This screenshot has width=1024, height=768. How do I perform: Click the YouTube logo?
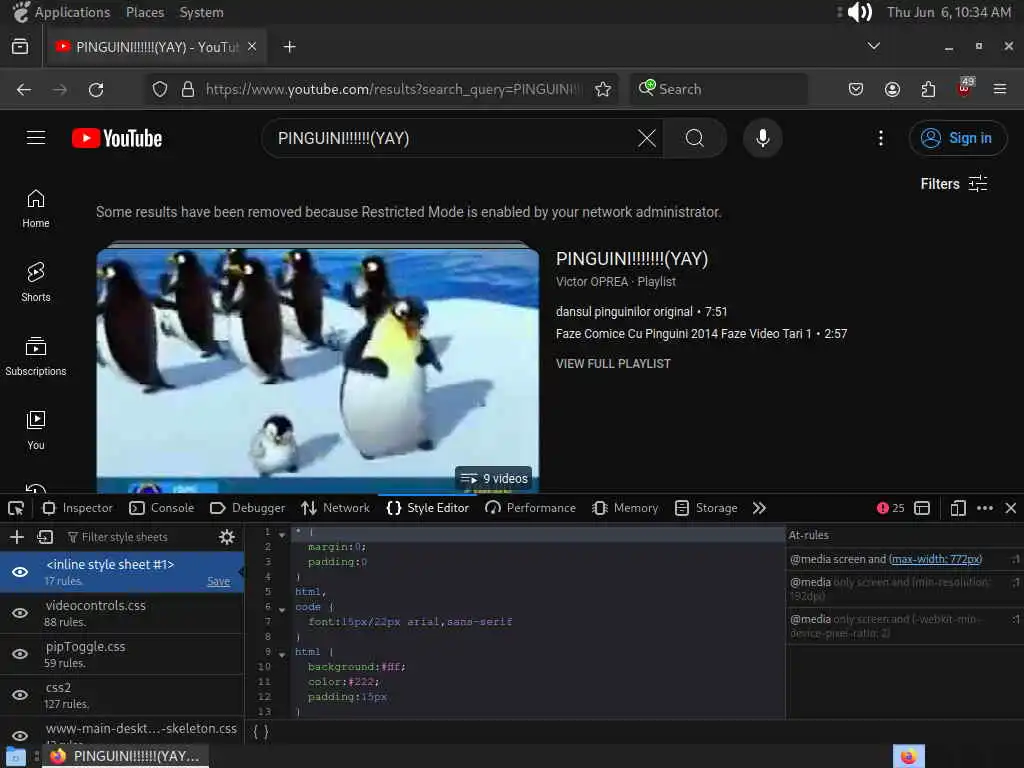tap(117, 138)
